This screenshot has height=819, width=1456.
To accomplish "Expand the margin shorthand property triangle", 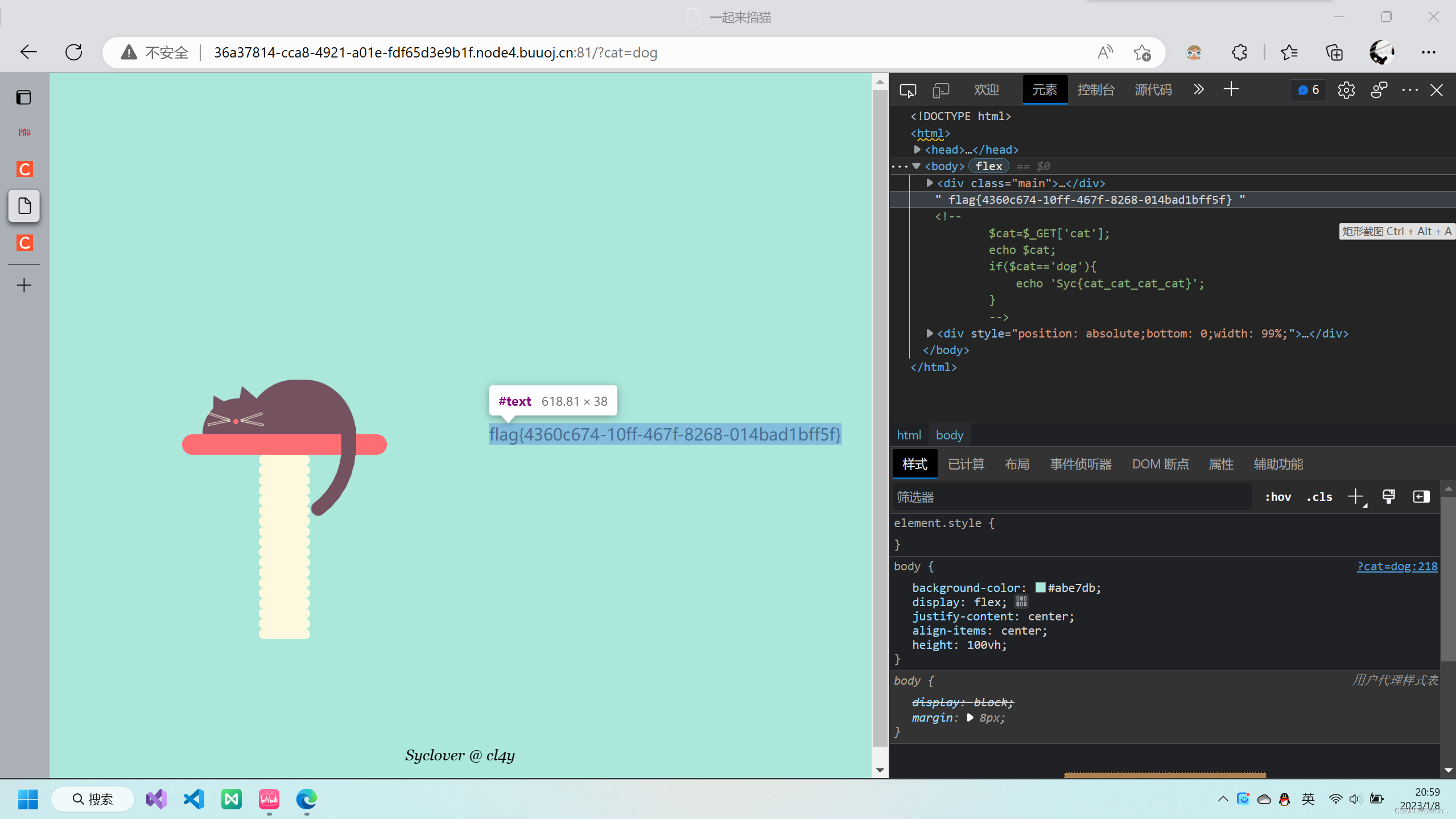I will [x=970, y=717].
